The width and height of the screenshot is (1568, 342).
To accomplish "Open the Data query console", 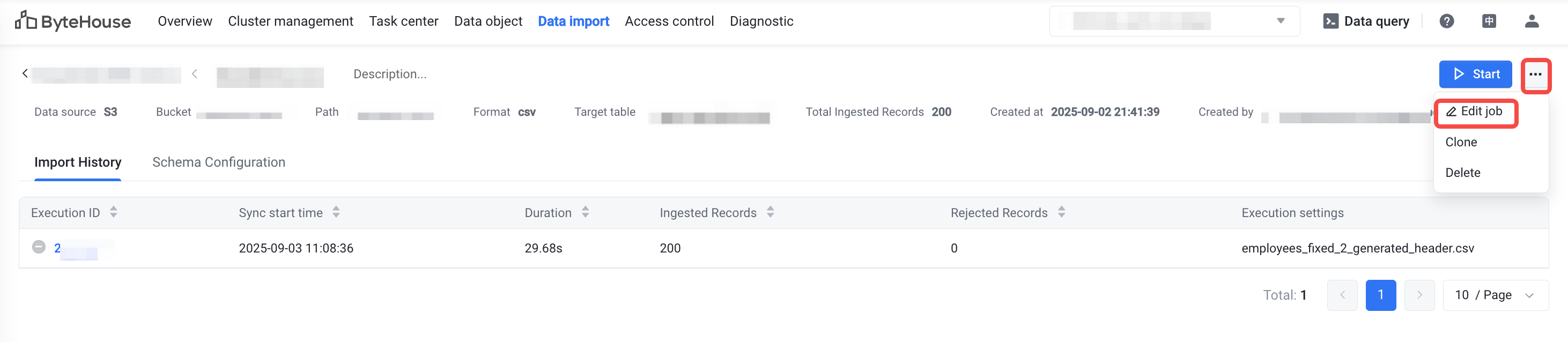I will 1366,21.
